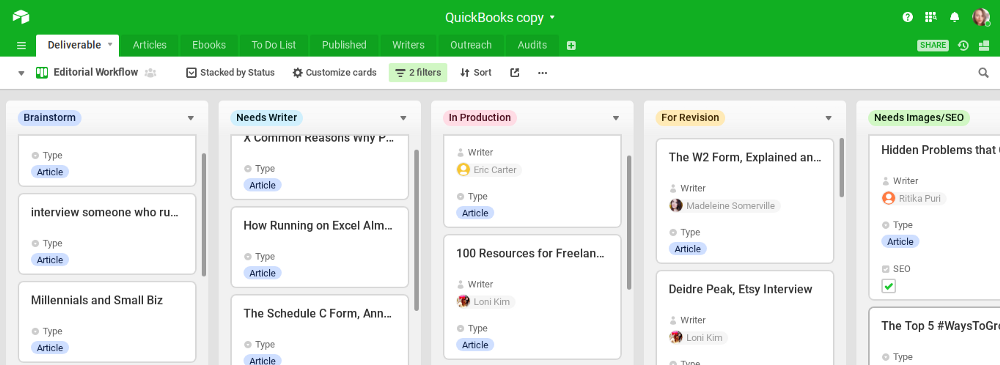Click Loni Kim on Deidre Peak card
Viewport: 1000px width, 365px height.
698,337
